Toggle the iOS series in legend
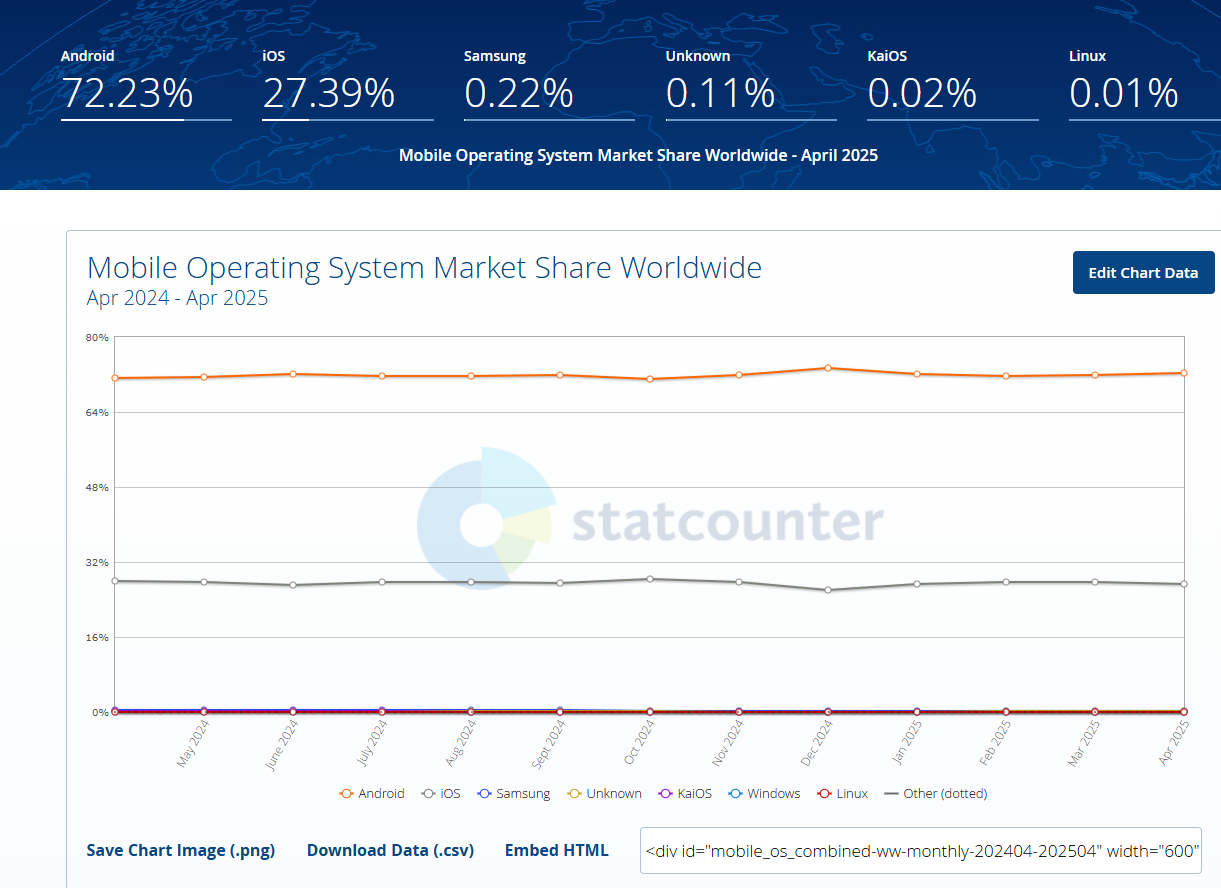This screenshot has height=888, width=1221. 441,793
